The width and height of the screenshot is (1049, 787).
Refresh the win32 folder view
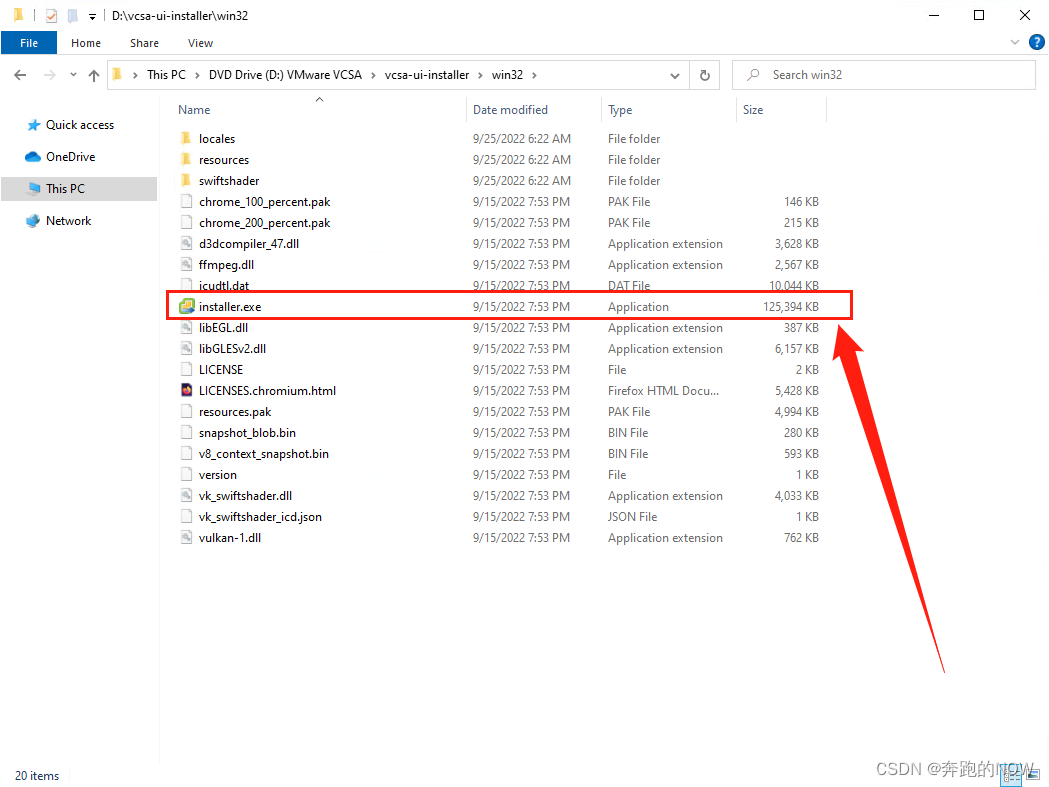coord(704,75)
